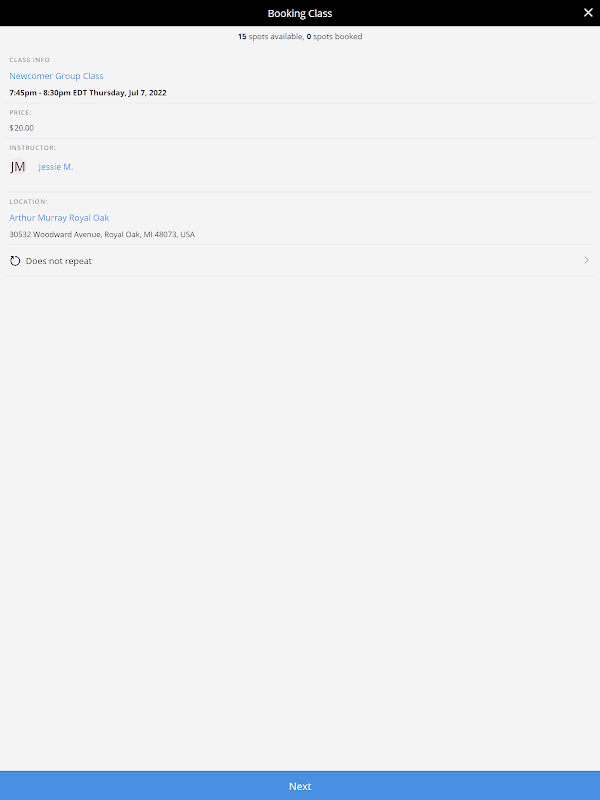Click the $20.00 price value

point(21,128)
